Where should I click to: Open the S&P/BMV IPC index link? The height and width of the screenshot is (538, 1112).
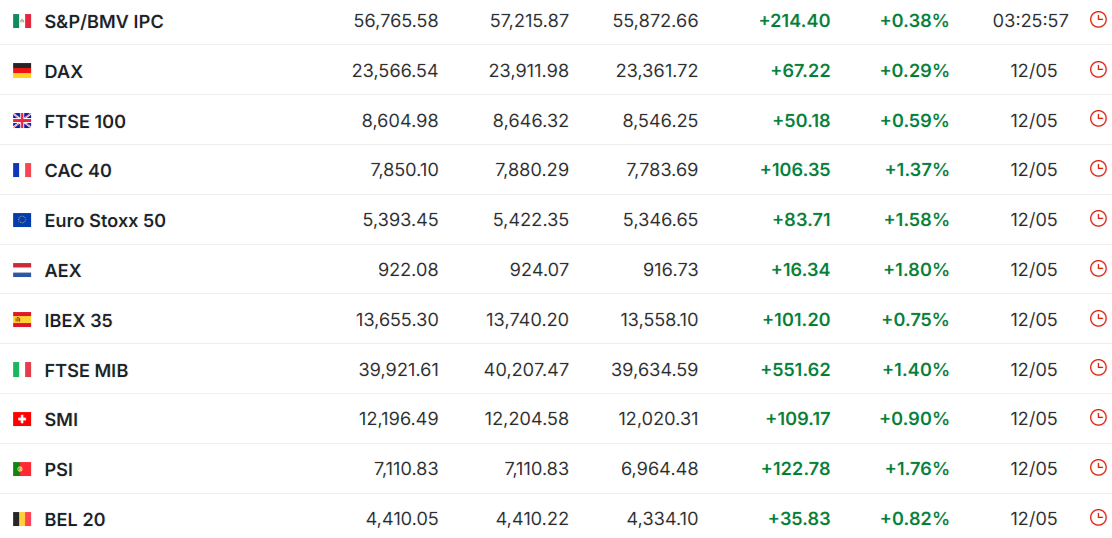point(104,22)
